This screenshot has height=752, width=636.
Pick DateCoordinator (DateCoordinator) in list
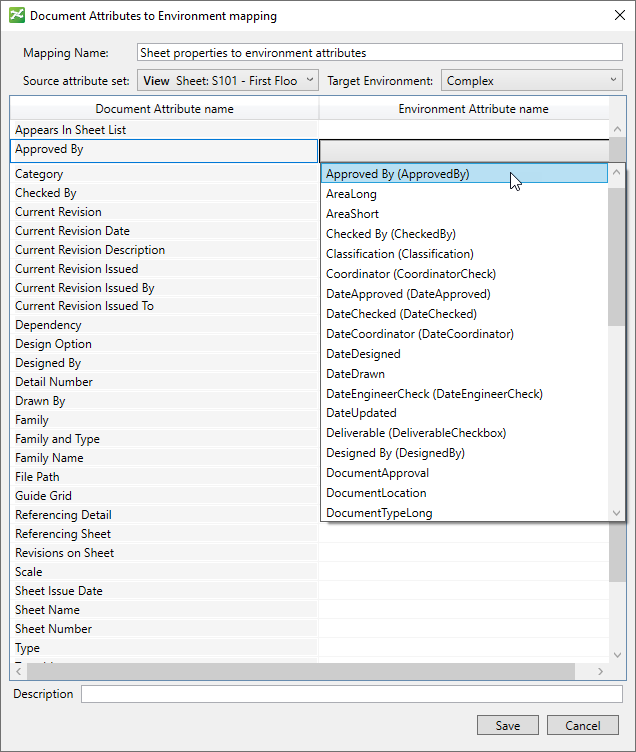pos(464,334)
